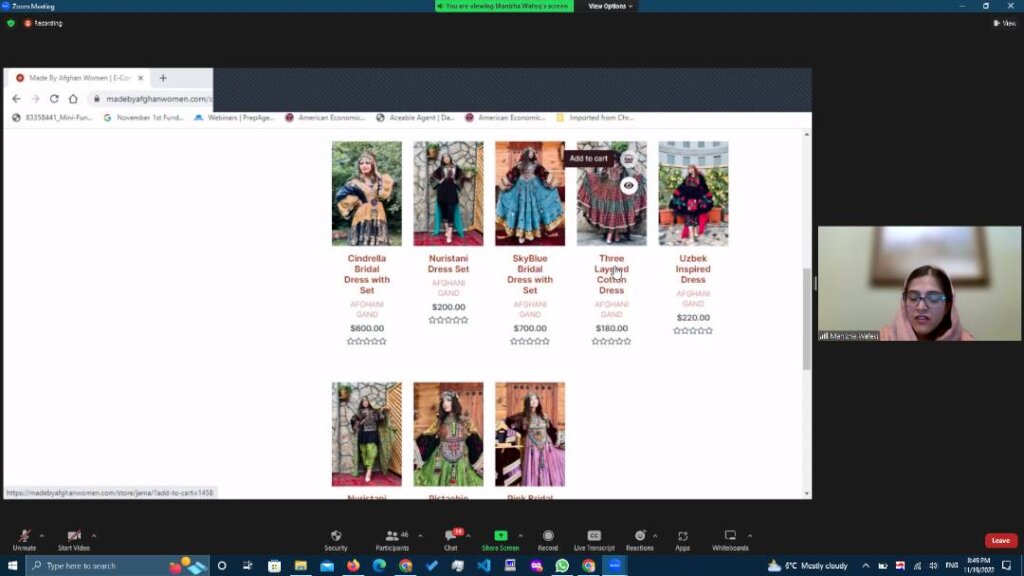The height and width of the screenshot is (576, 1024).
Task: Open the 83358441_Mini-Fun bookmark
Action: [x=52, y=118]
